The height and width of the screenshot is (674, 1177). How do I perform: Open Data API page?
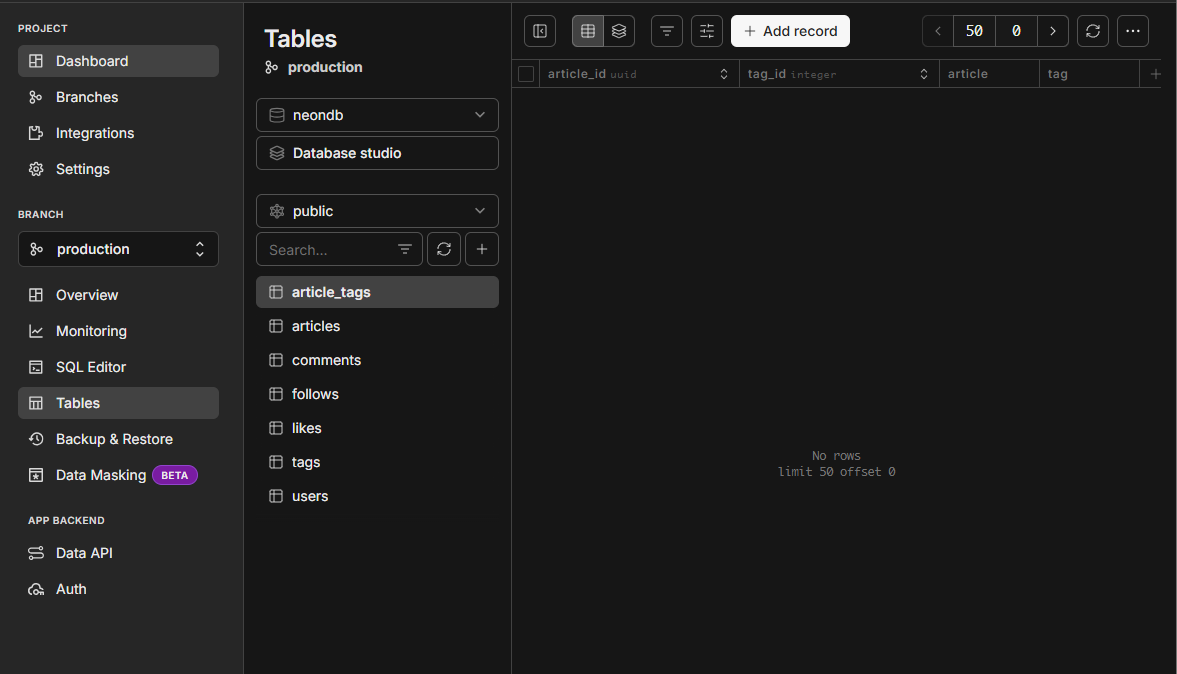click(x=119, y=553)
